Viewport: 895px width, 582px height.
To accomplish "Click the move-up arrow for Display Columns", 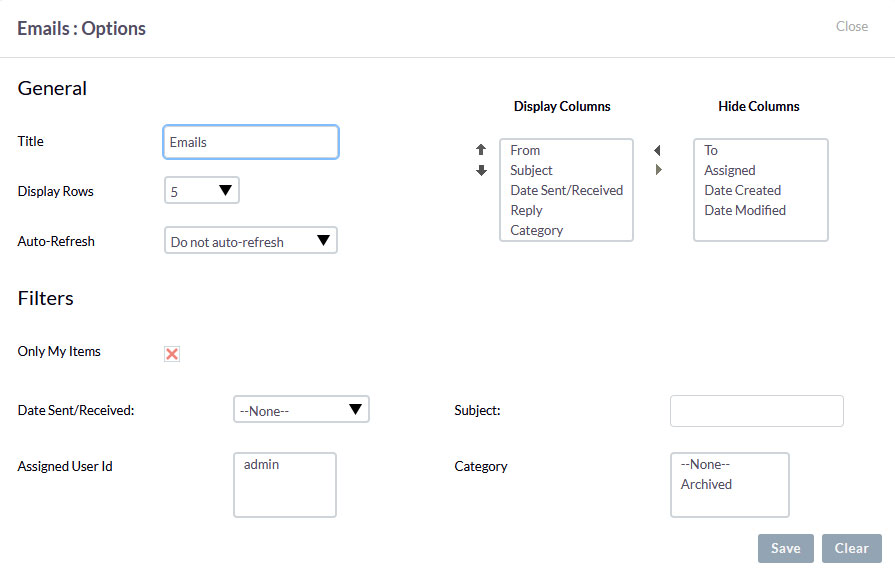I will [482, 150].
